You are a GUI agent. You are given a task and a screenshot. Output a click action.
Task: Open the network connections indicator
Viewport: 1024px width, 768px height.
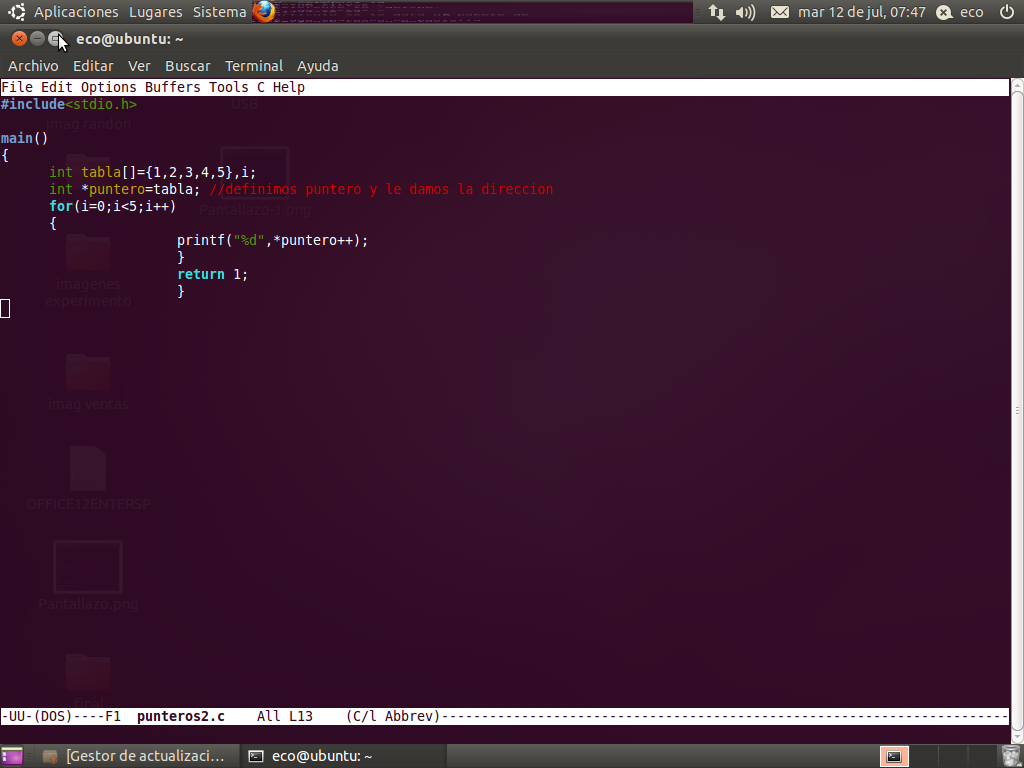pyautogui.click(x=717, y=12)
